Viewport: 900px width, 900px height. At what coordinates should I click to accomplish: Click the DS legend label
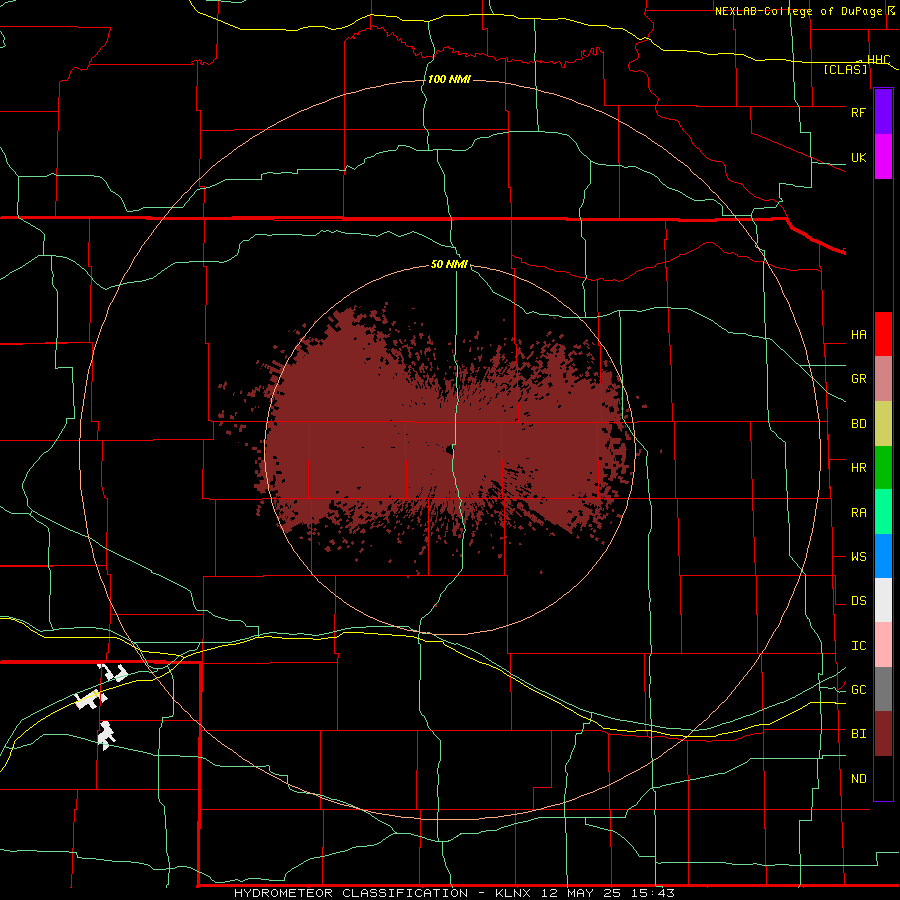pyautogui.click(x=858, y=600)
